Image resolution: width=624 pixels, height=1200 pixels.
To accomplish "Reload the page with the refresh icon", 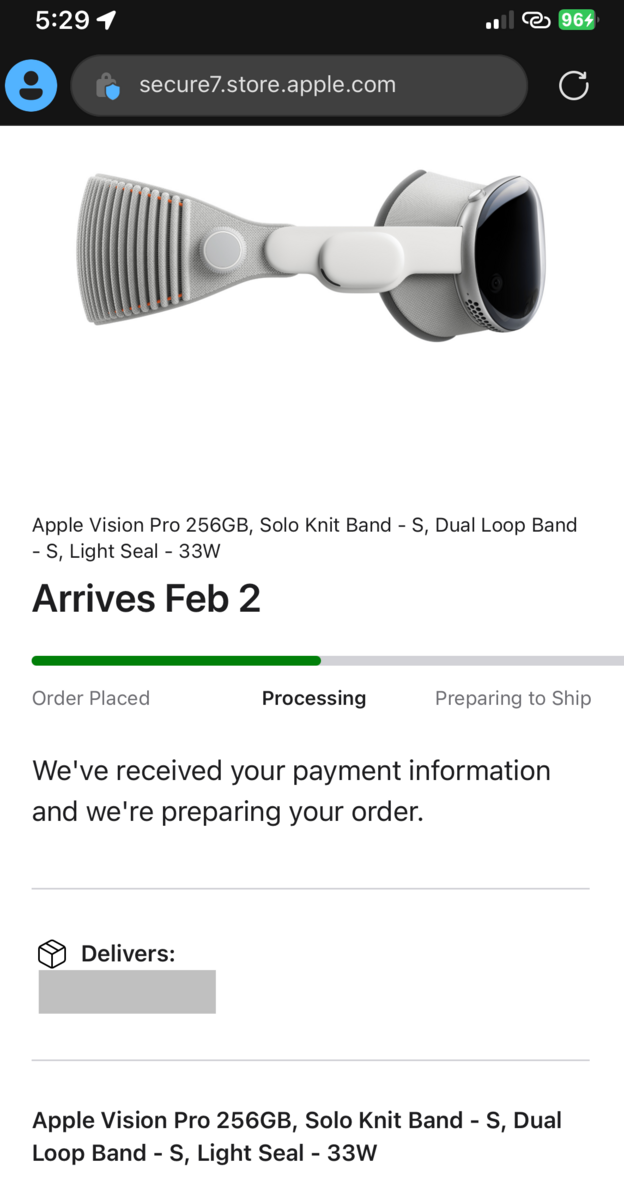I will pos(573,86).
